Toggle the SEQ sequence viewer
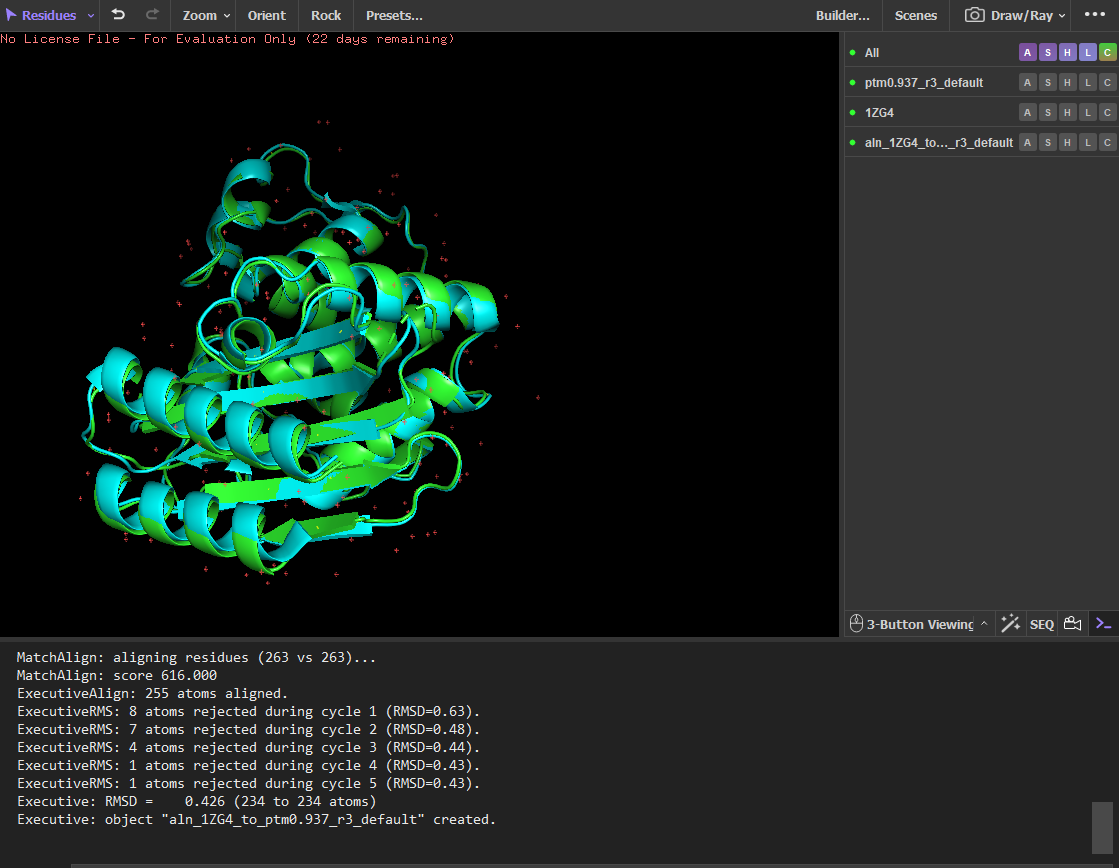The image size is (1119, 868). [x=1041, y=624]
